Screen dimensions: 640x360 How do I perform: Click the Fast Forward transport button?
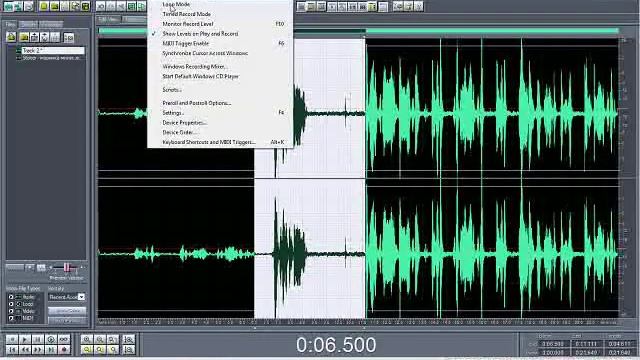(x=38, y=350)
